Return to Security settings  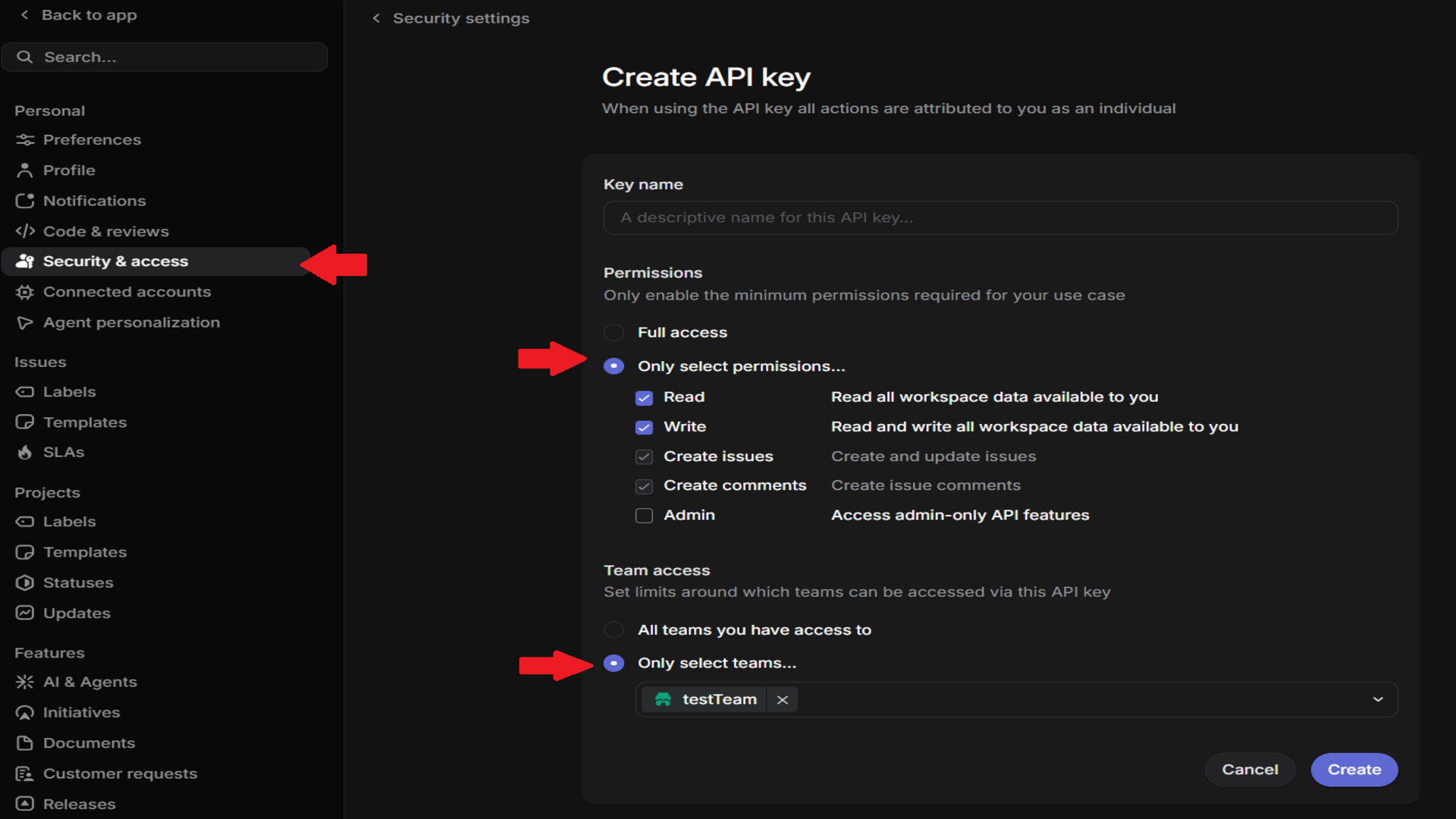coord(451,18)
